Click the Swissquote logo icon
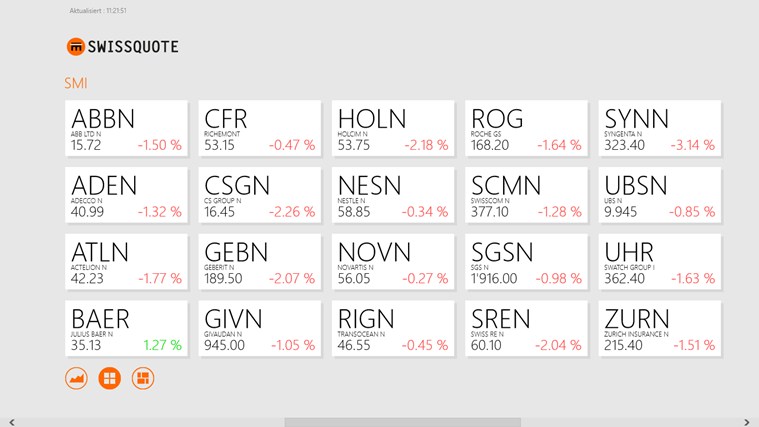Screen dimensions: 759x427 [75, 47]
